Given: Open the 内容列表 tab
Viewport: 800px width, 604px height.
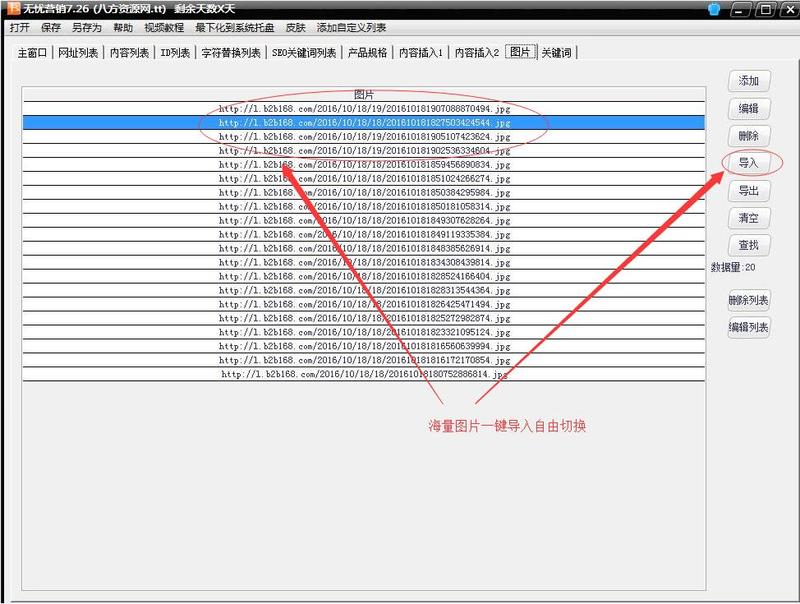Looking at the screenshot, I should point(129,53).
